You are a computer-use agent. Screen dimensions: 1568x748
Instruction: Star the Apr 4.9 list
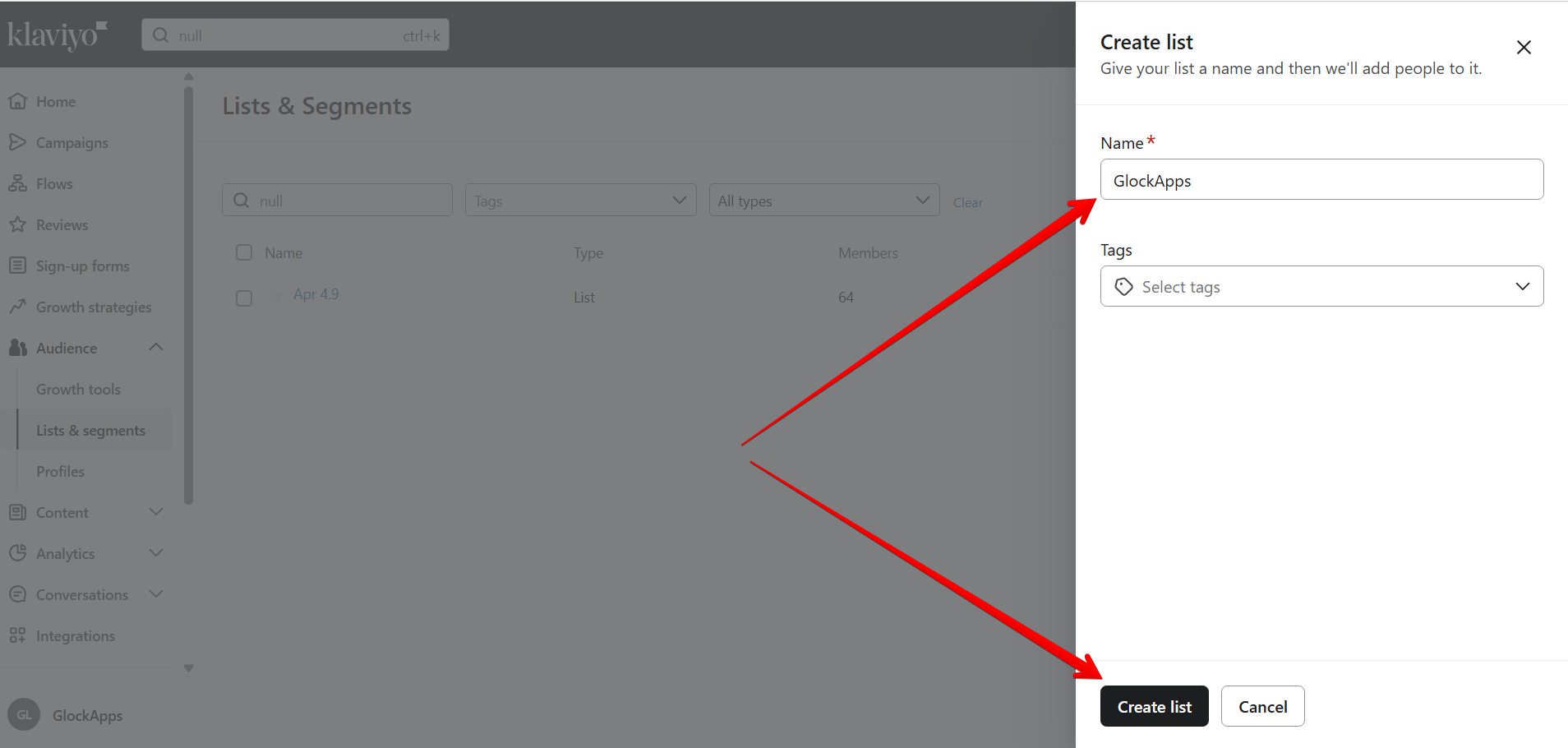coord(274,294)
